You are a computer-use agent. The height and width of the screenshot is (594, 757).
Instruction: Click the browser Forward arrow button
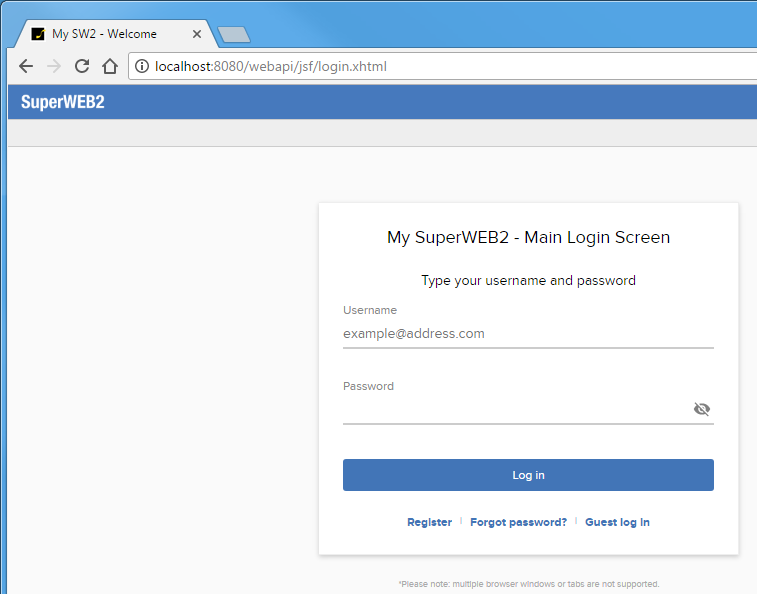pos(54,67)
